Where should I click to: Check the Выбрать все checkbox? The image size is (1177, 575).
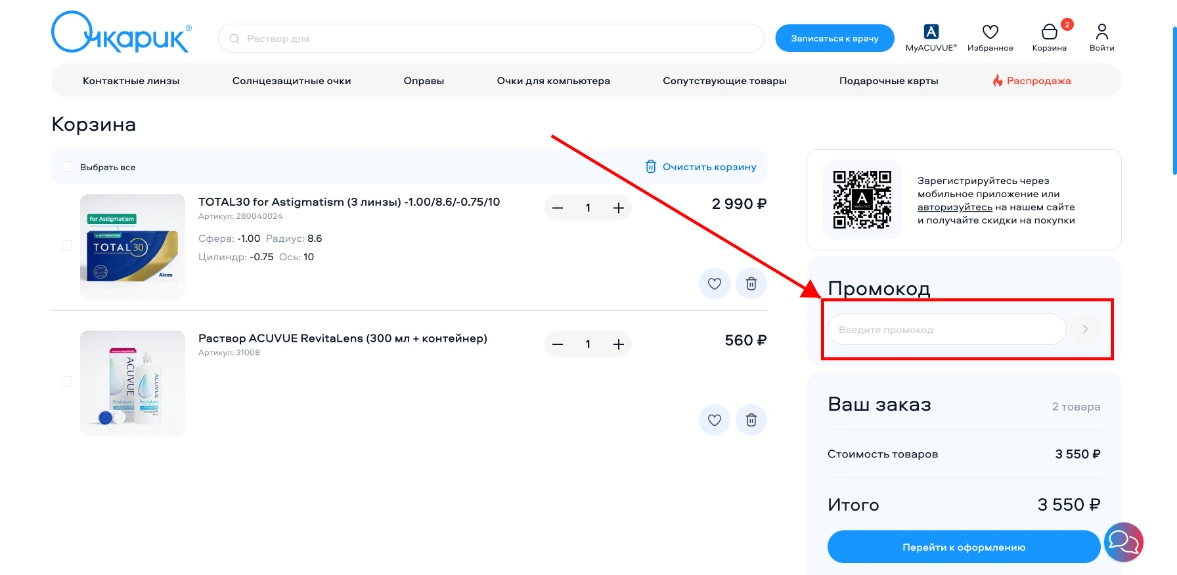pos(67,167)
